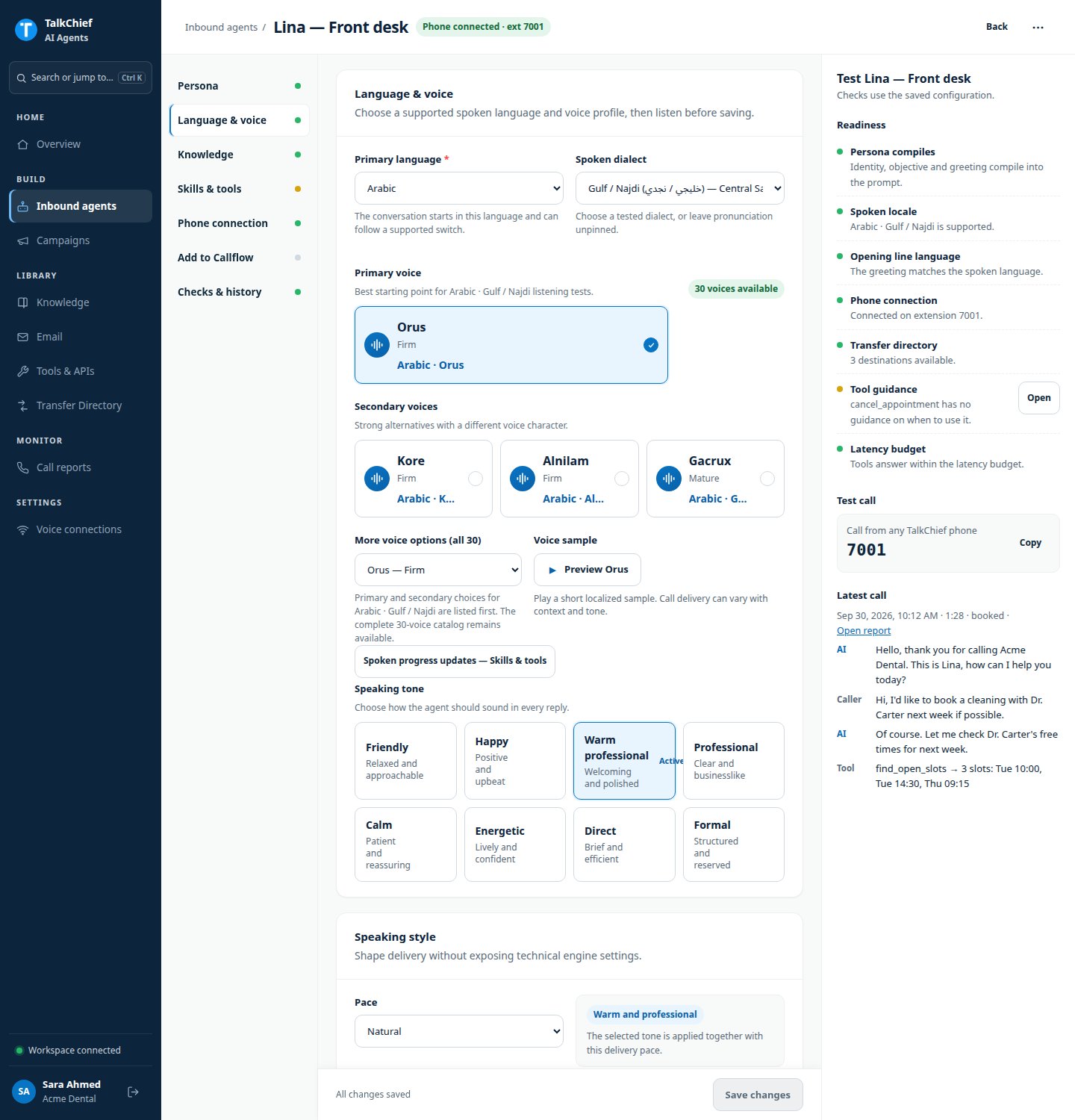Open the Tool guidance check
Viewport: 1075px width, 1120px height.
[x=1038, y=398]
